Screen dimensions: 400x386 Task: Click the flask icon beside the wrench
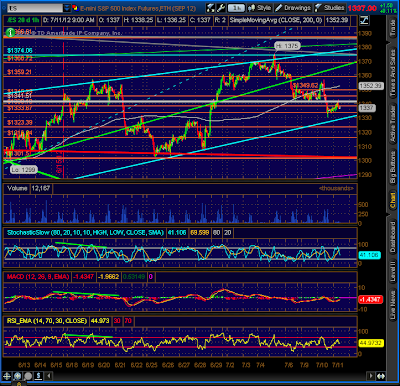click(211, 8)
